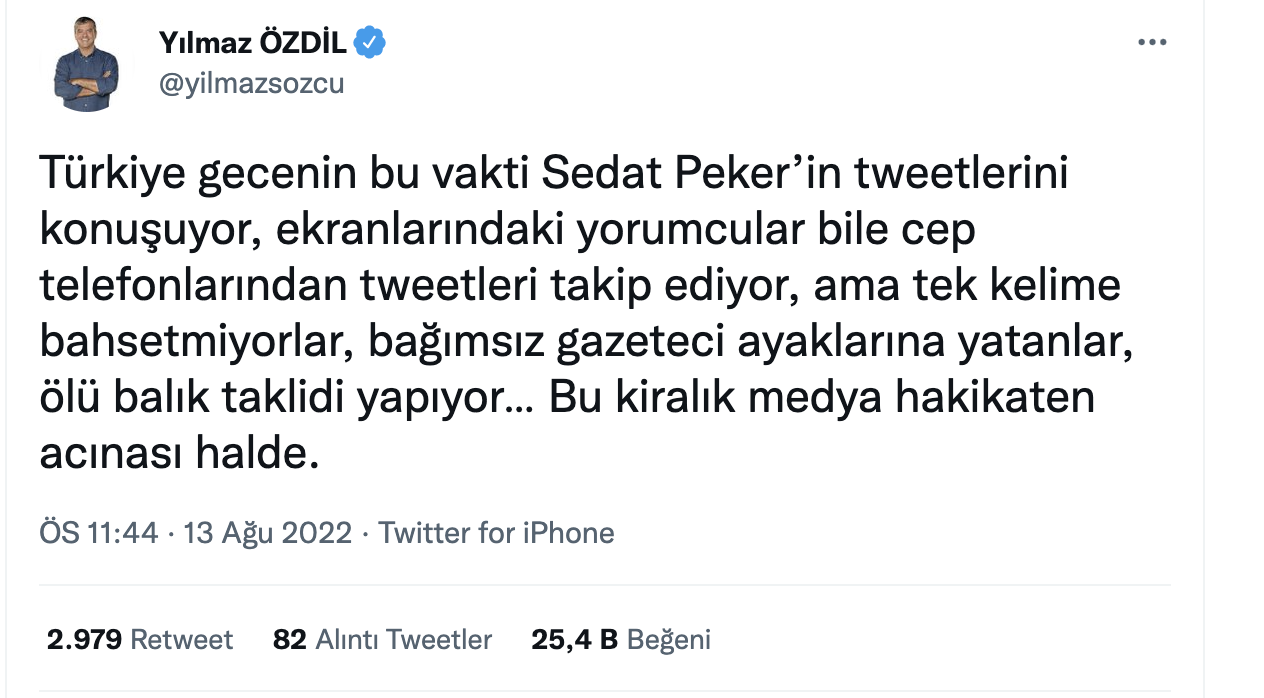View the 82 Alıntı Tweetler

coord(384,639)
